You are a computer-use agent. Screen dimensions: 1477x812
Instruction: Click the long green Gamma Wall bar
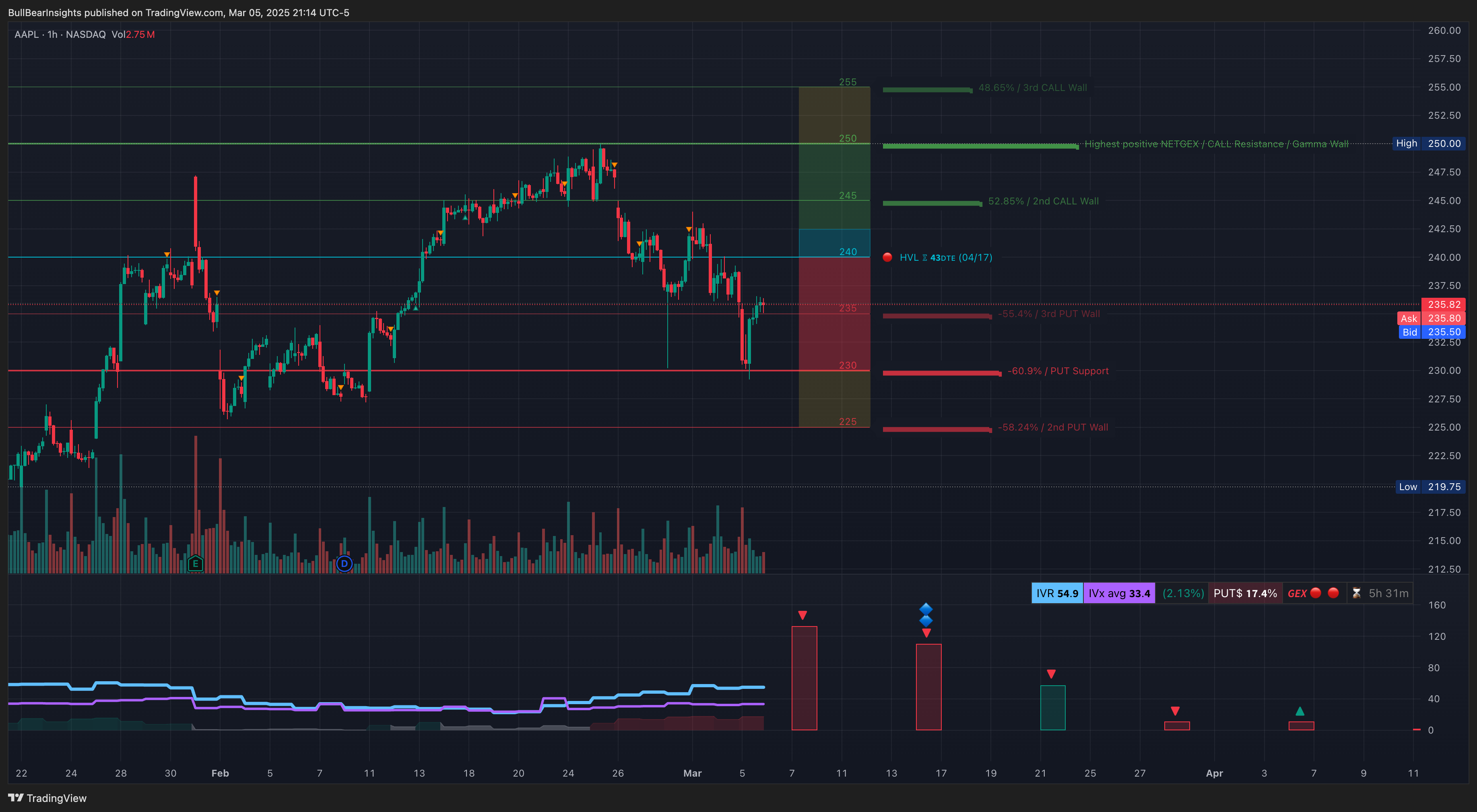pos(980,146)
